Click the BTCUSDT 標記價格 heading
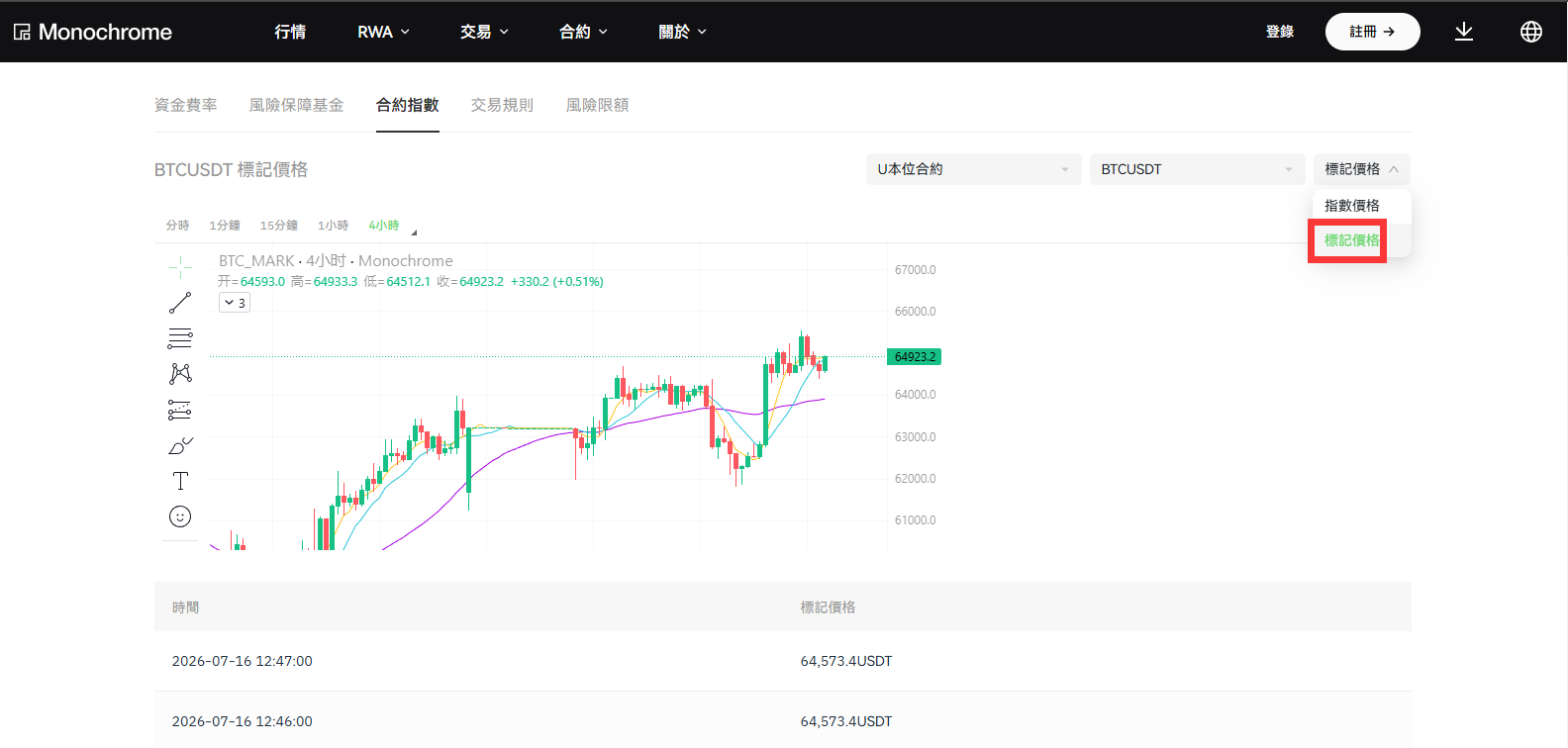This screenshot has width=1568, height=748. 232,170
